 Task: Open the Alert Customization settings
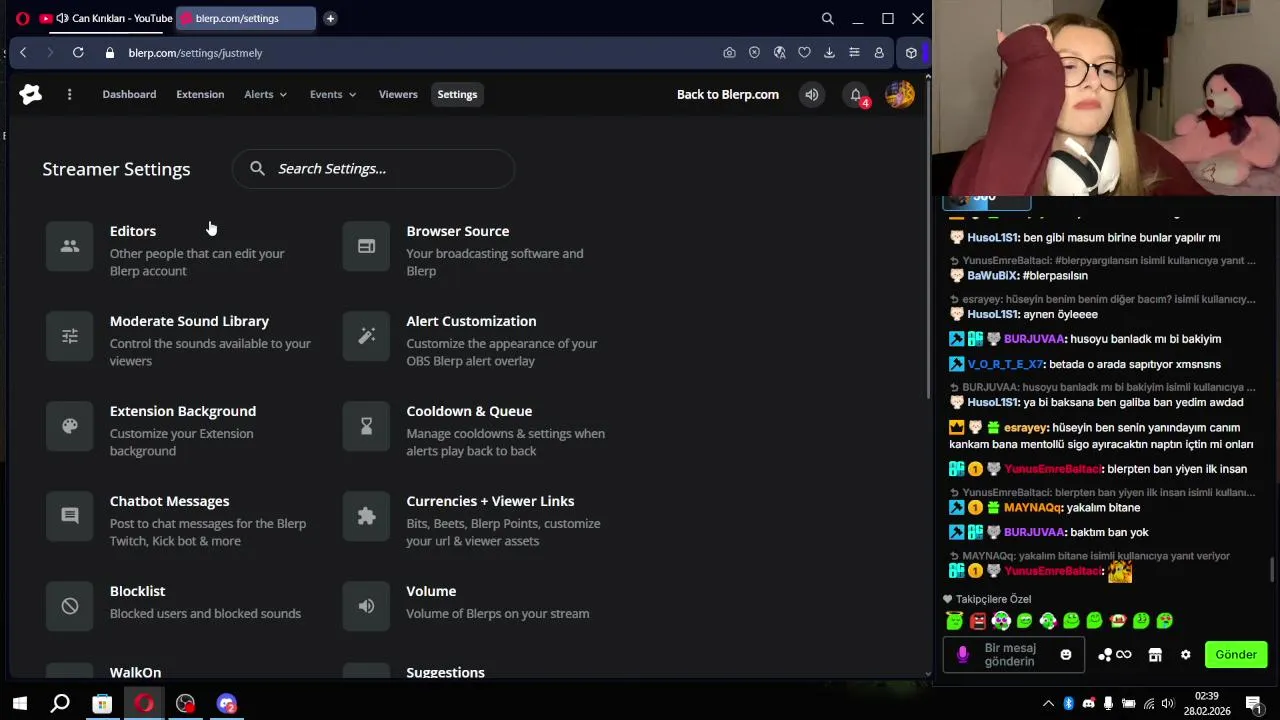point(477,339)
